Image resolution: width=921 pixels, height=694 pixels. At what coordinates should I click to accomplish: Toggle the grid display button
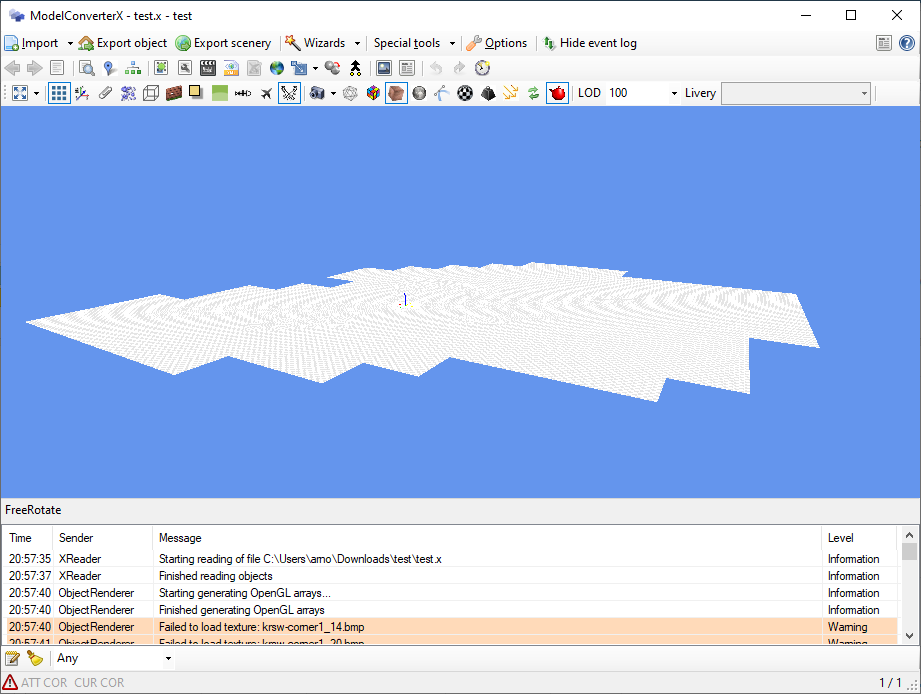tap(59, 93)
